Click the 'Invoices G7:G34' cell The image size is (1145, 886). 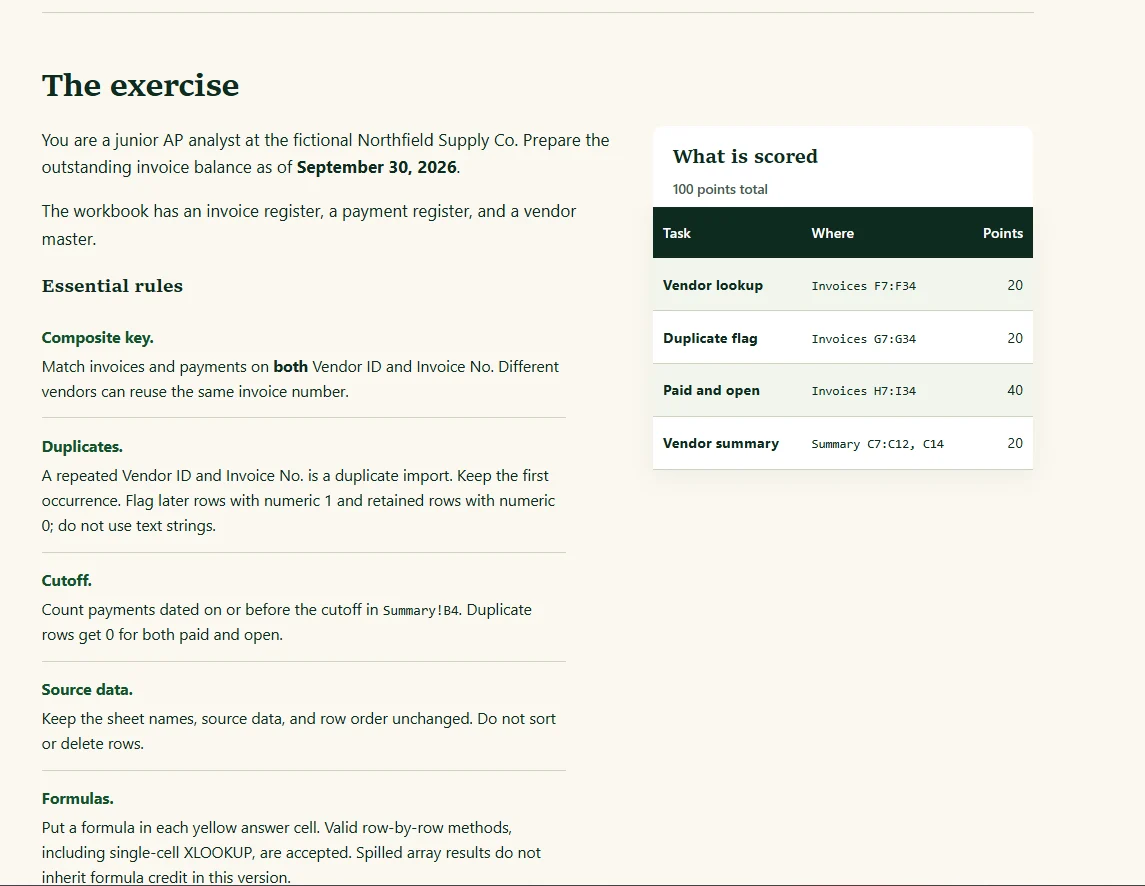(x=863, y=339)
